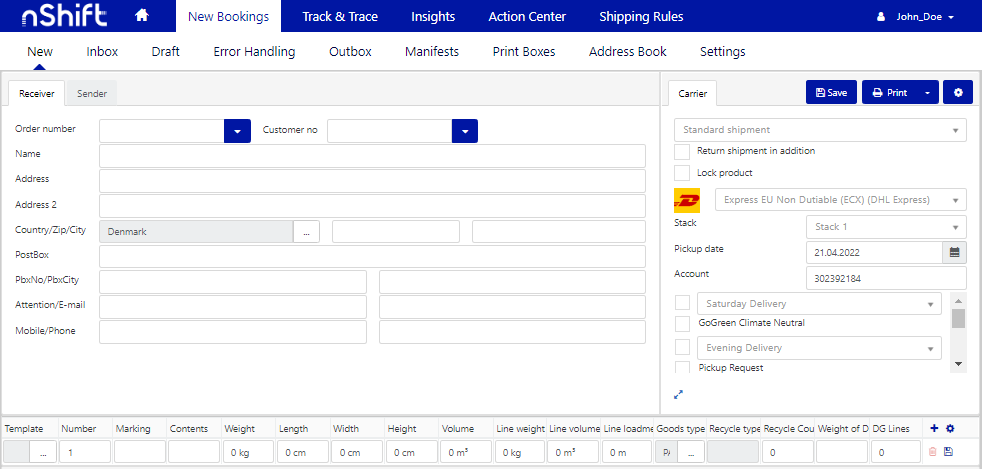Open the calendar icon for Pickup date
Image resolution: width=982 pixels, height=469 pixels.
tap(954, 252)
